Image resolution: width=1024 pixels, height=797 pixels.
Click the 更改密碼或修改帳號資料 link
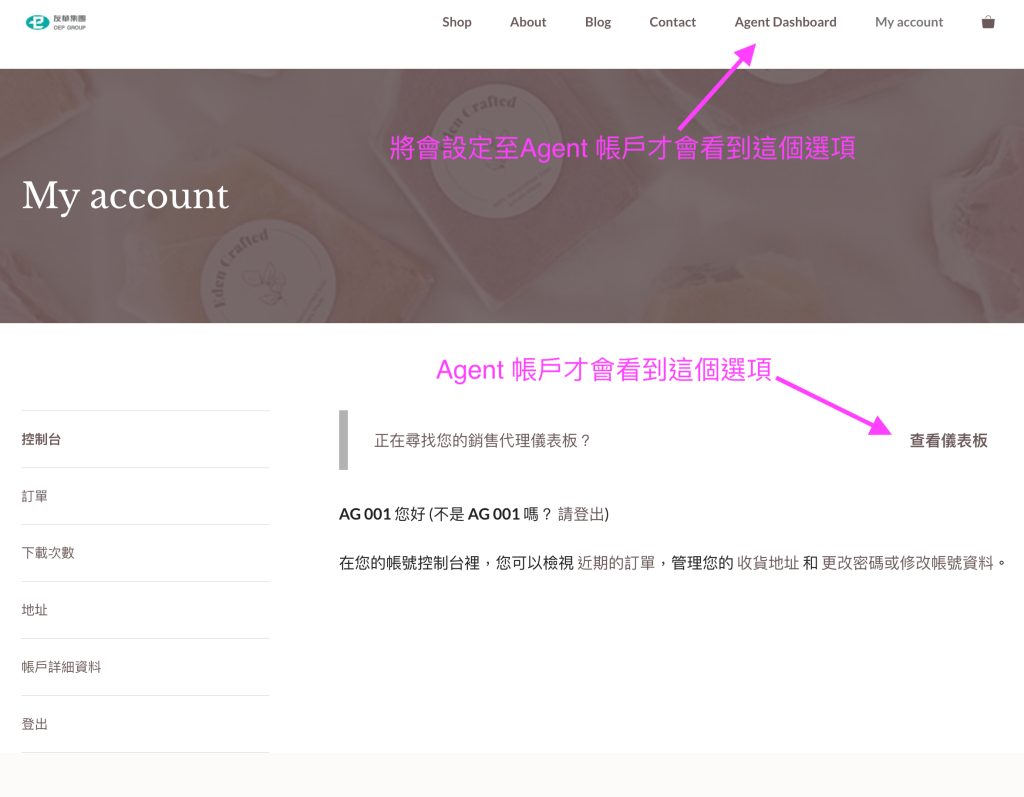[907, 563]
